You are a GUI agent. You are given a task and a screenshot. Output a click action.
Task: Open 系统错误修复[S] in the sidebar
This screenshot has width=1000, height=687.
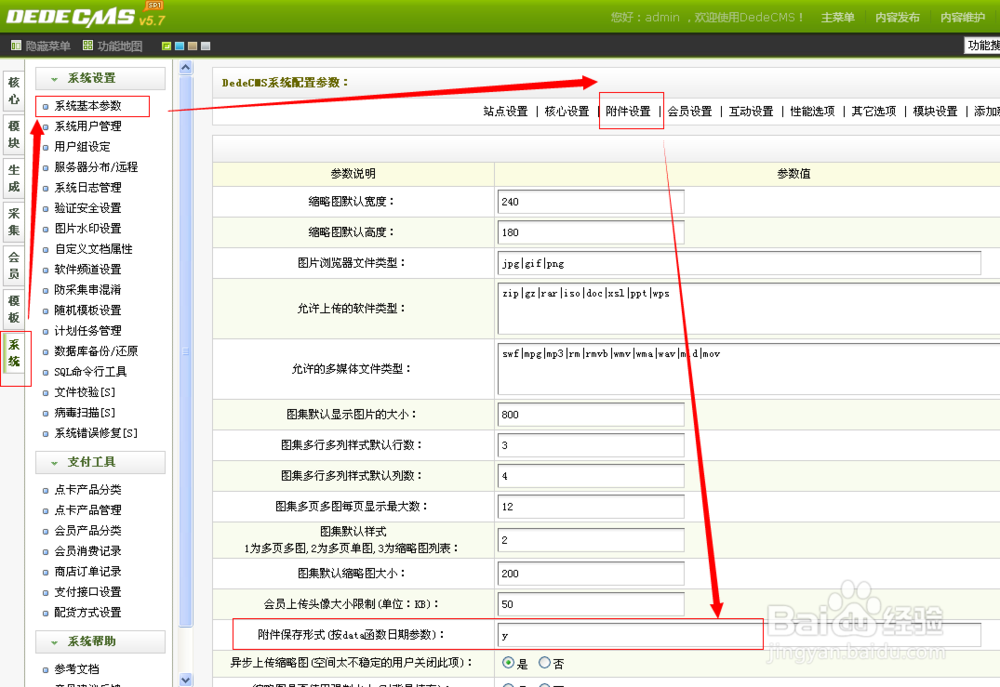(x=96, y=433)
